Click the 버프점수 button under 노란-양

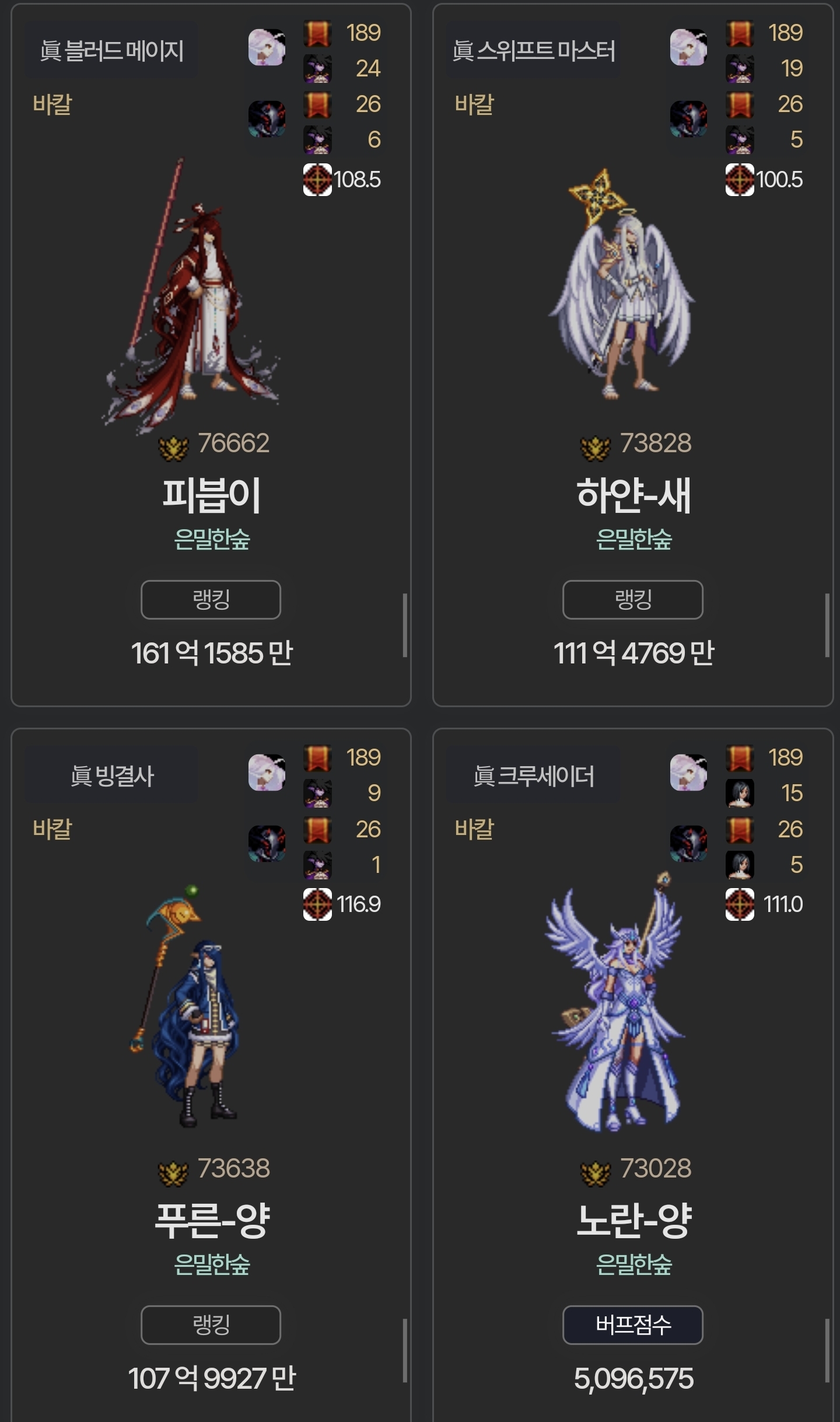coord(633,1325)
